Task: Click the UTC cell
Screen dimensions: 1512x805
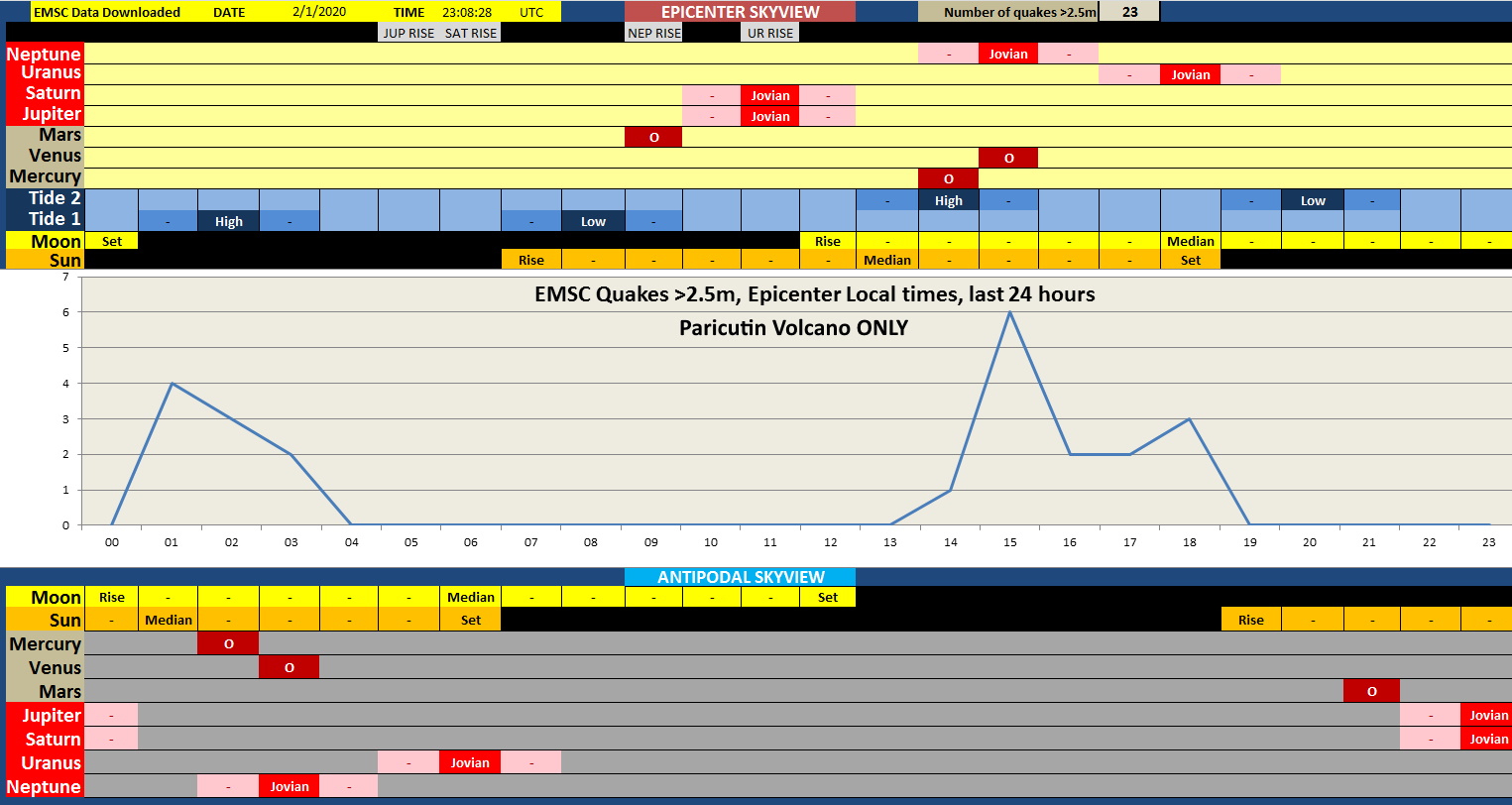Action: 531,12
